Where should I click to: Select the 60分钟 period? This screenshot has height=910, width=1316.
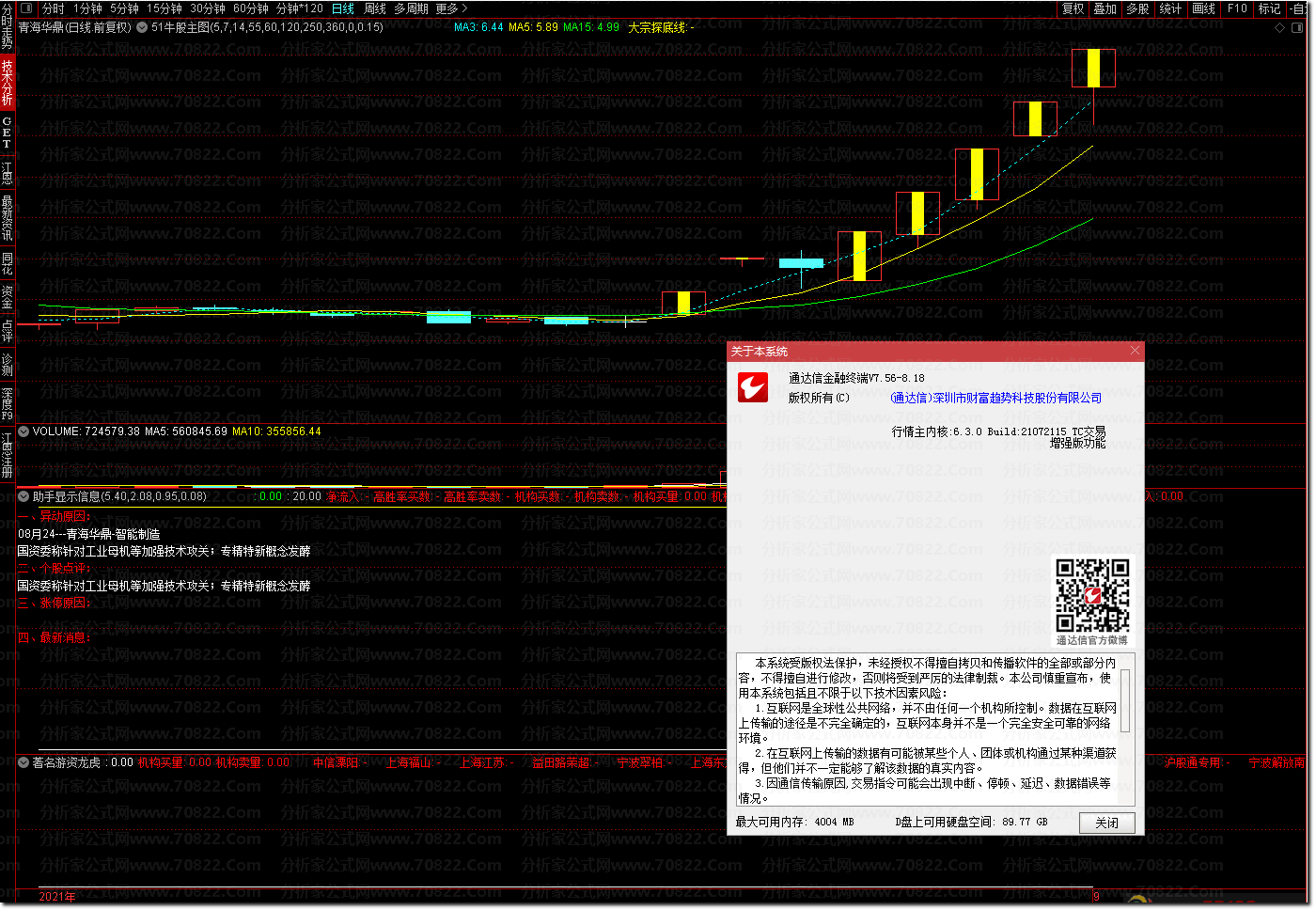[x=251, y=8]
